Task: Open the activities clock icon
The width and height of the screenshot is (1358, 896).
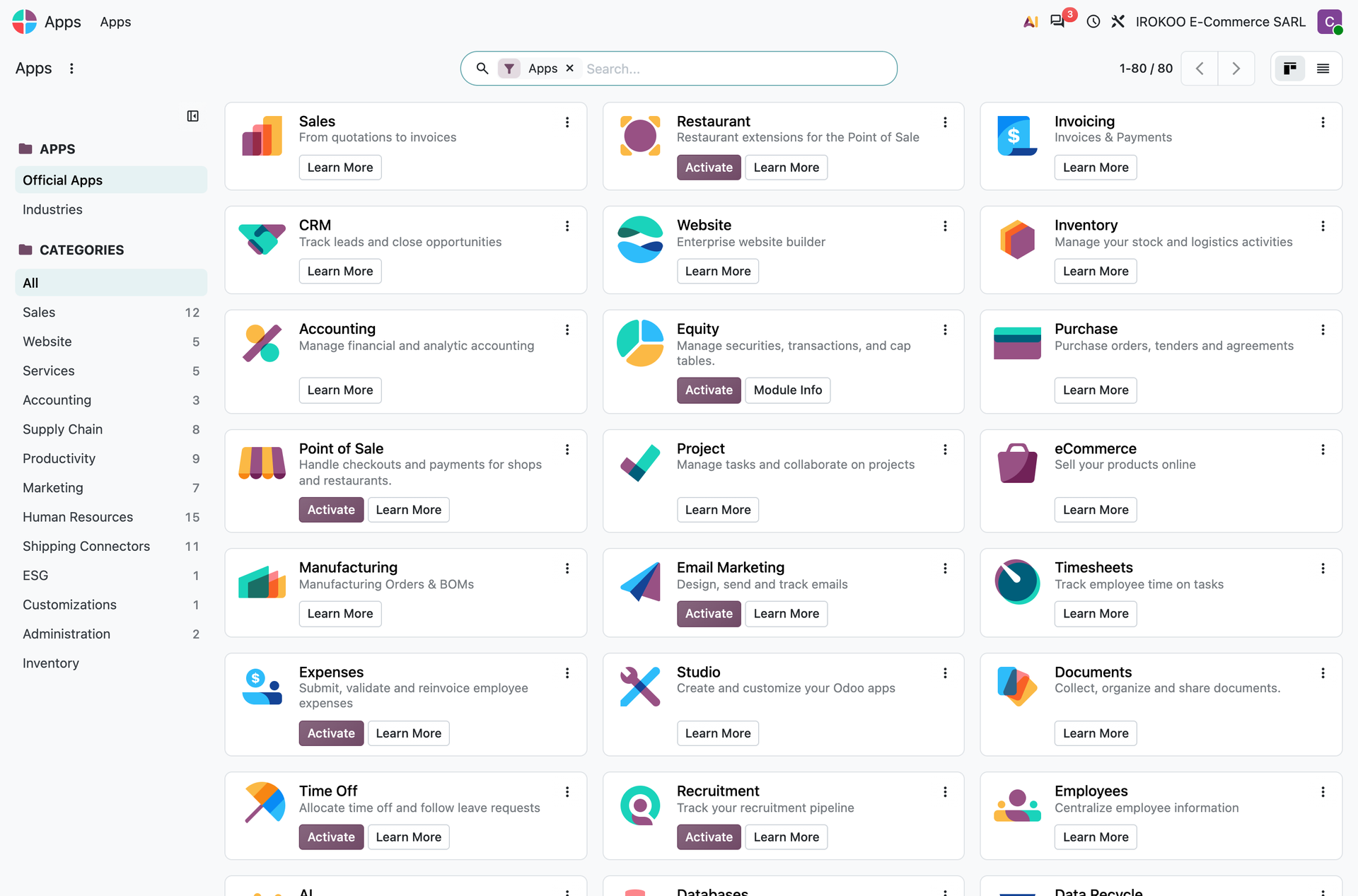Action: click(x=1093, y=22)
